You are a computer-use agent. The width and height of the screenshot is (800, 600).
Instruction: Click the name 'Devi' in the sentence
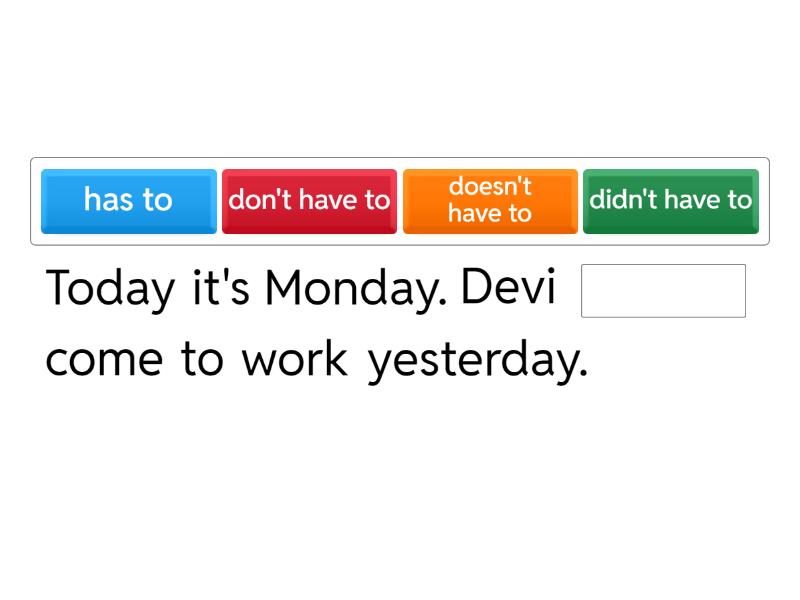click(509, 290)
